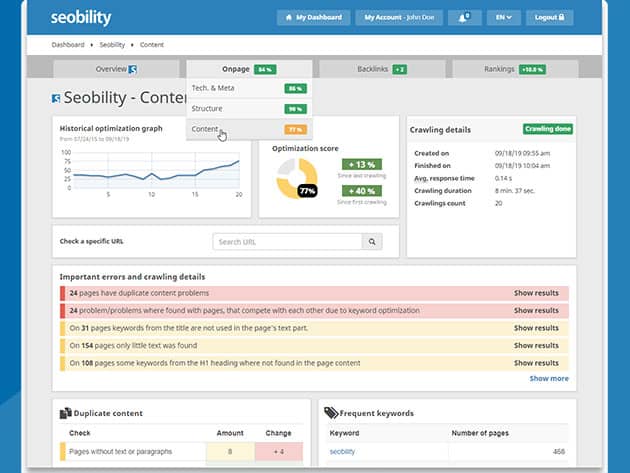
Task: Click the Frequent keywords tag icon
Action: 331,412
